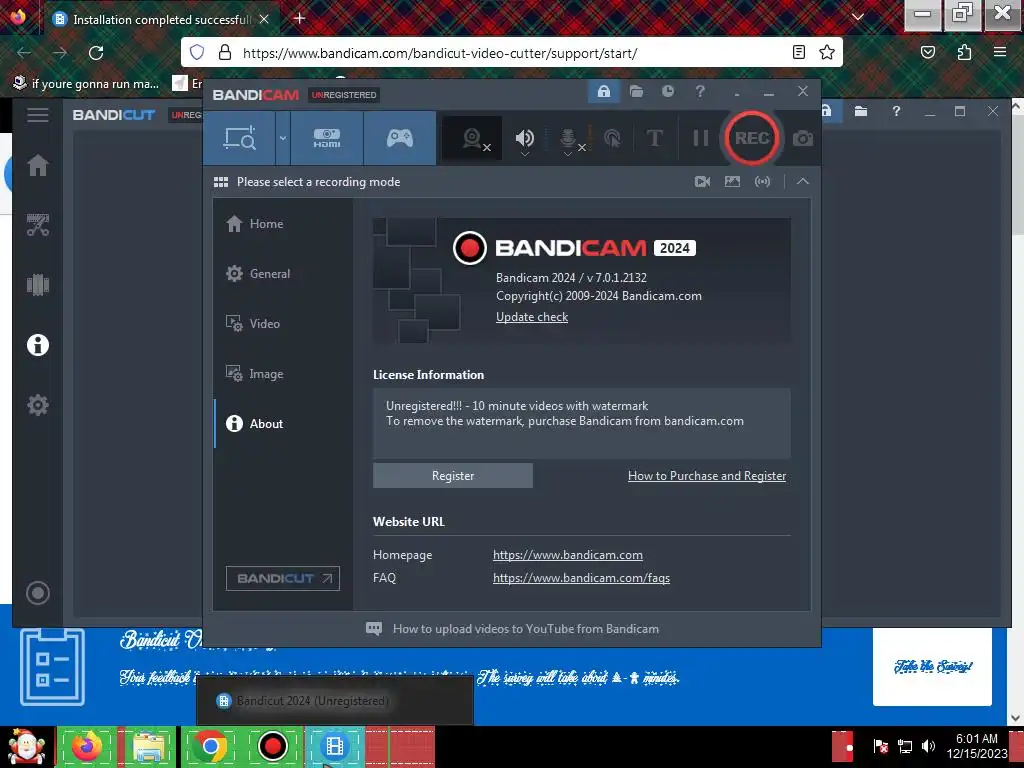Select the game recording mode gamepad icon
The width and height of the screenshot is (1024, 768).
(400, 138)
